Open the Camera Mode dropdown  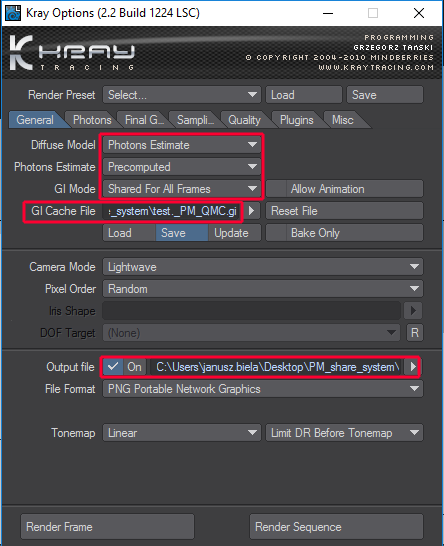[263, 267]
